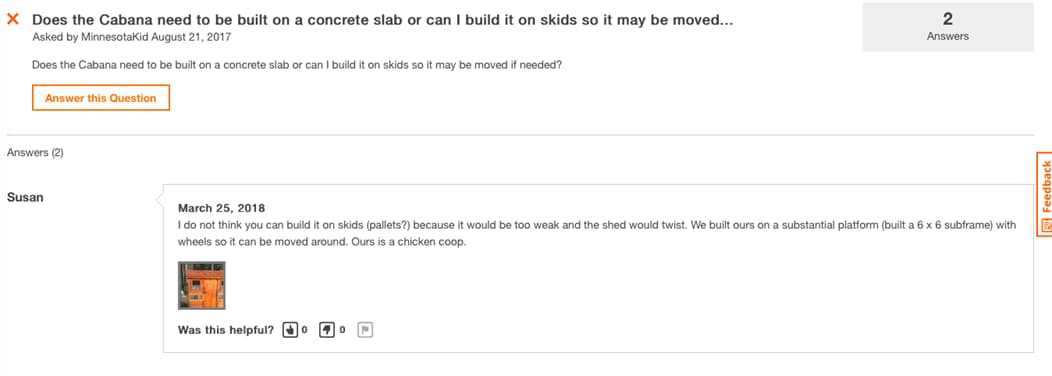Click the question description text below the title
The width and height of the screenshot is (1052, 376).
pyautogui.click(x=297, y=66)
